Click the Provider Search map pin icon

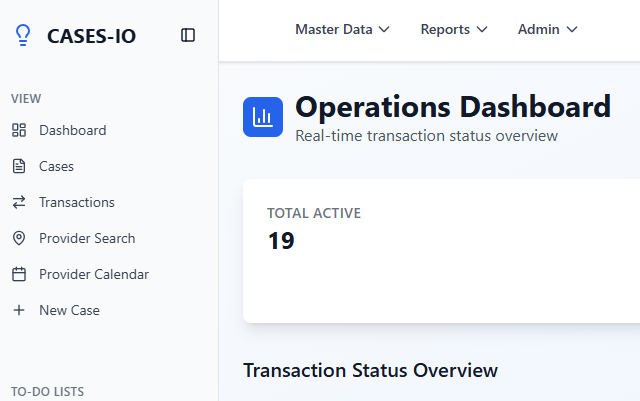point(19,238)
